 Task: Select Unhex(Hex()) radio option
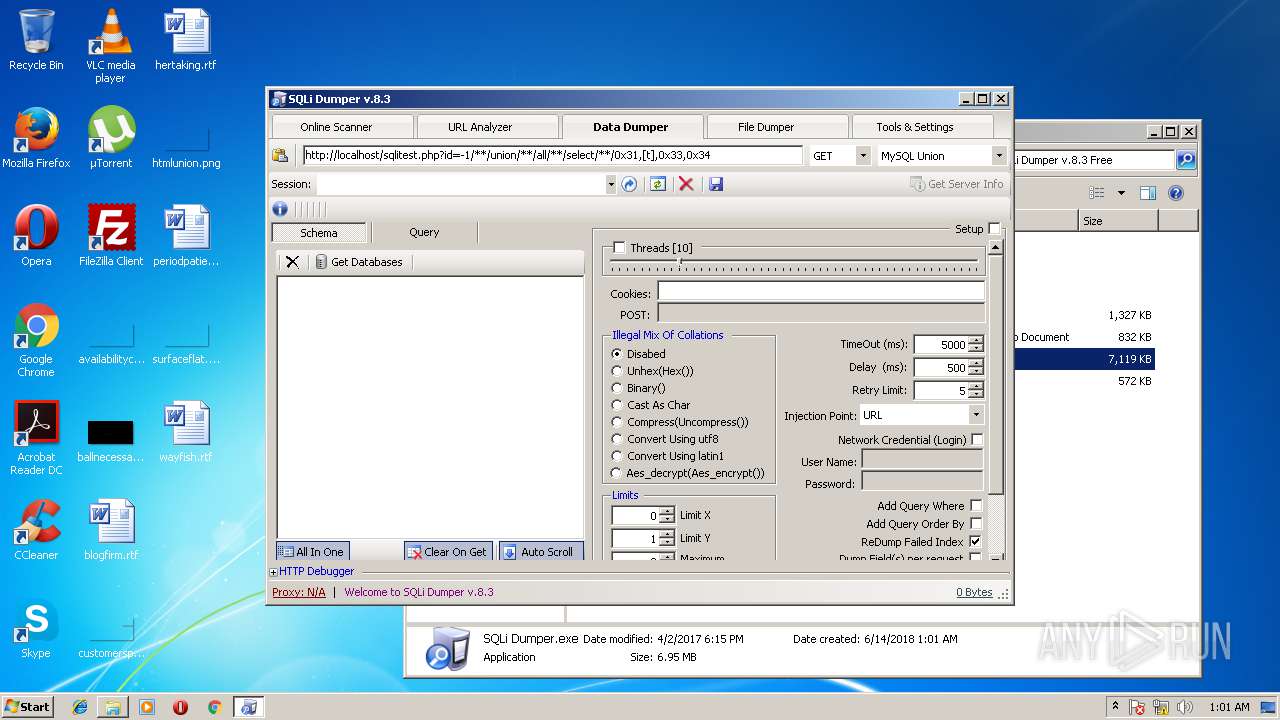click(x=617, y=371)
